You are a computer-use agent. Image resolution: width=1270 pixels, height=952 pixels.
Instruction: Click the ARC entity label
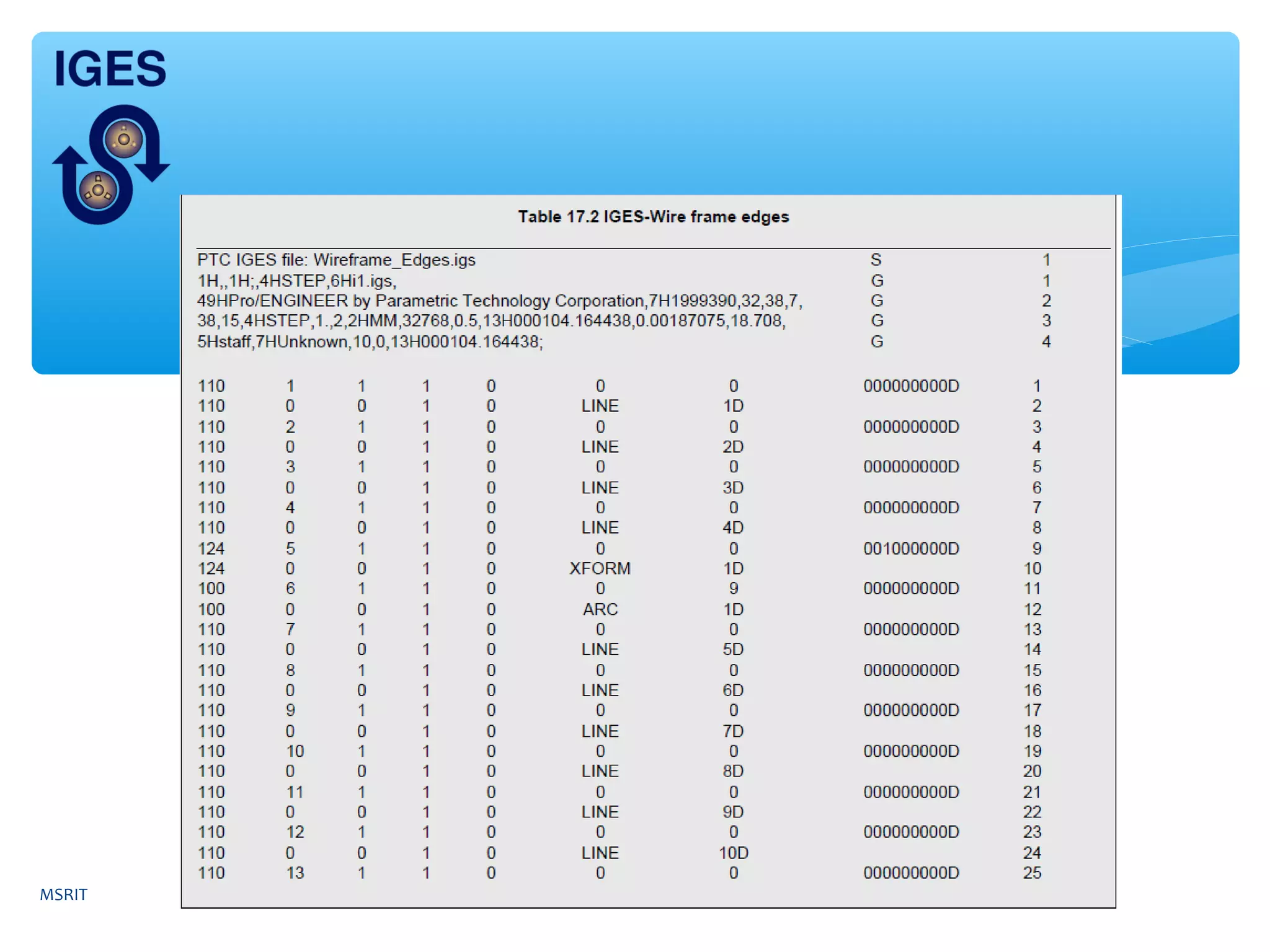(600, 609)
